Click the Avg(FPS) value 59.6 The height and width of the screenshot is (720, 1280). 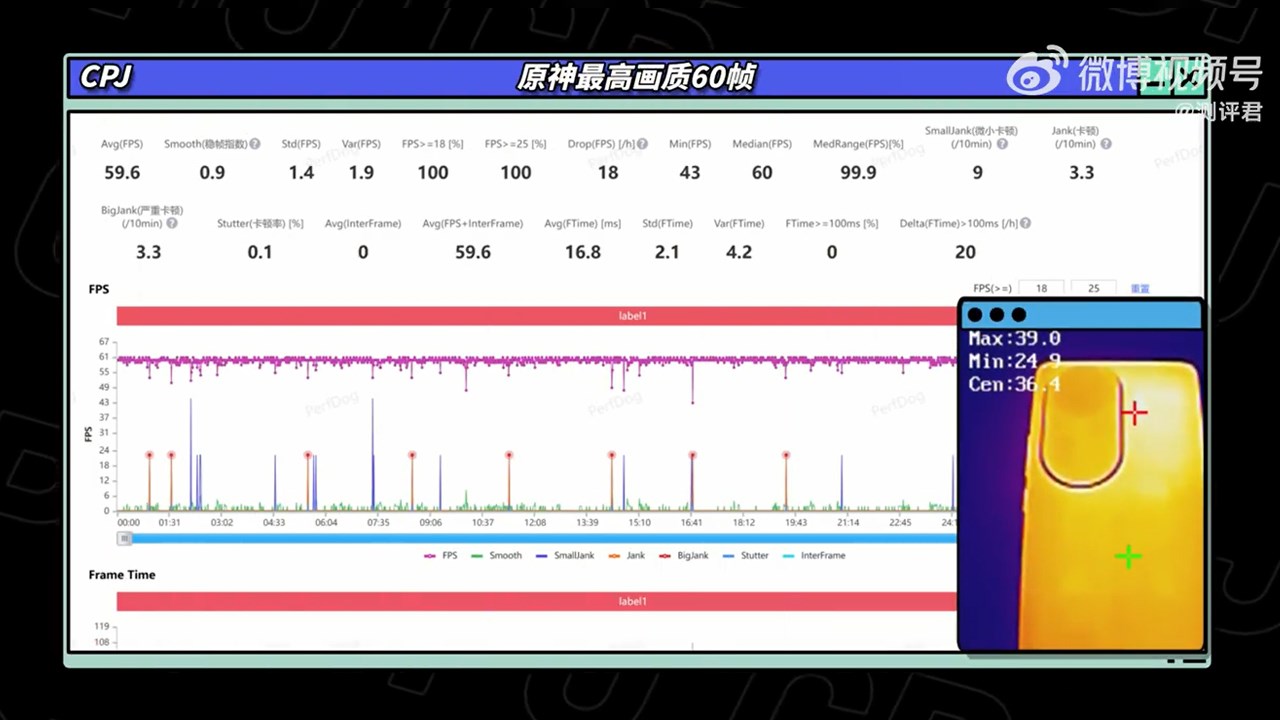click(x=122, y=173)
